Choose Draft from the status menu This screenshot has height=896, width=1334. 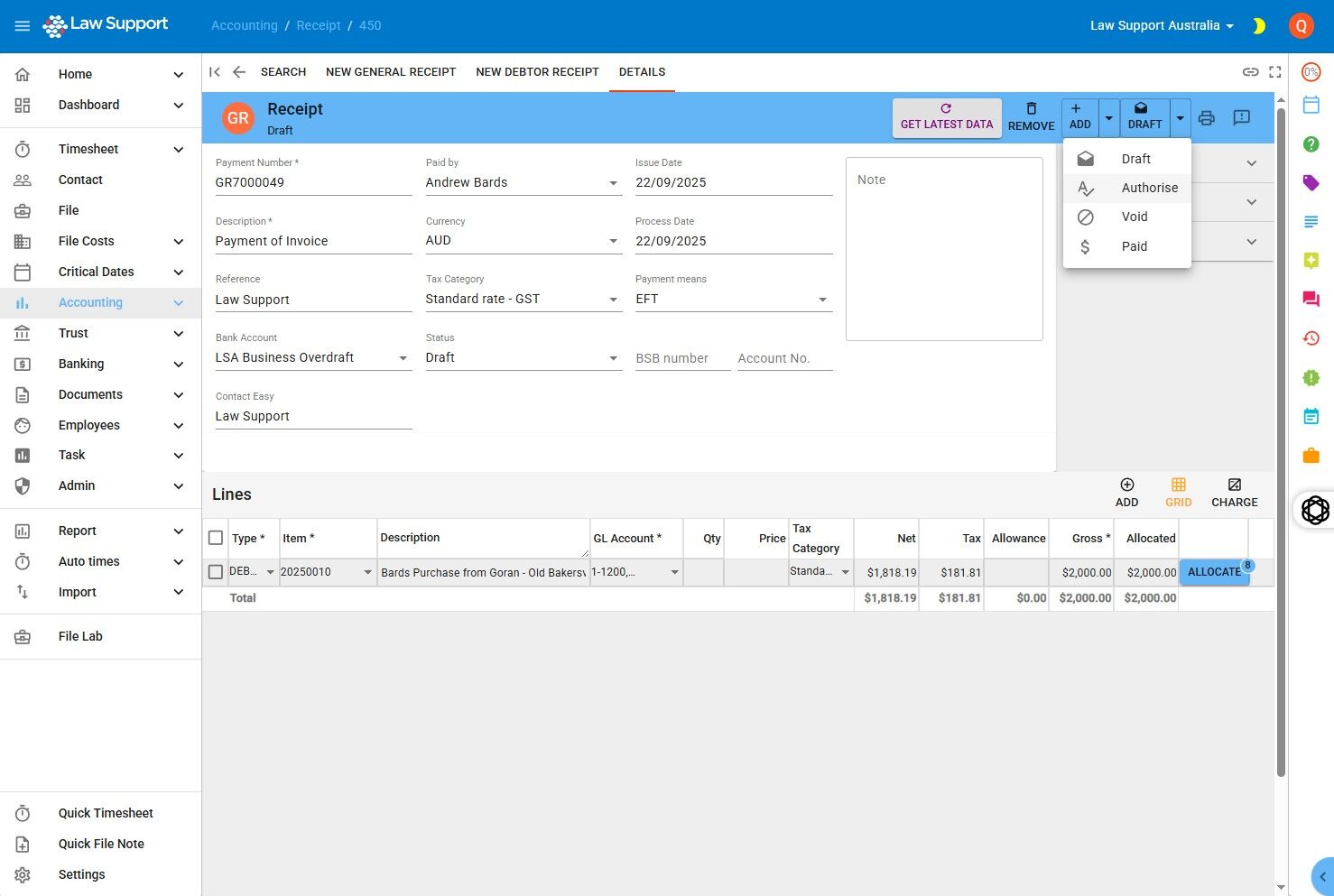pyautogui.click(x=1126, y=159)
